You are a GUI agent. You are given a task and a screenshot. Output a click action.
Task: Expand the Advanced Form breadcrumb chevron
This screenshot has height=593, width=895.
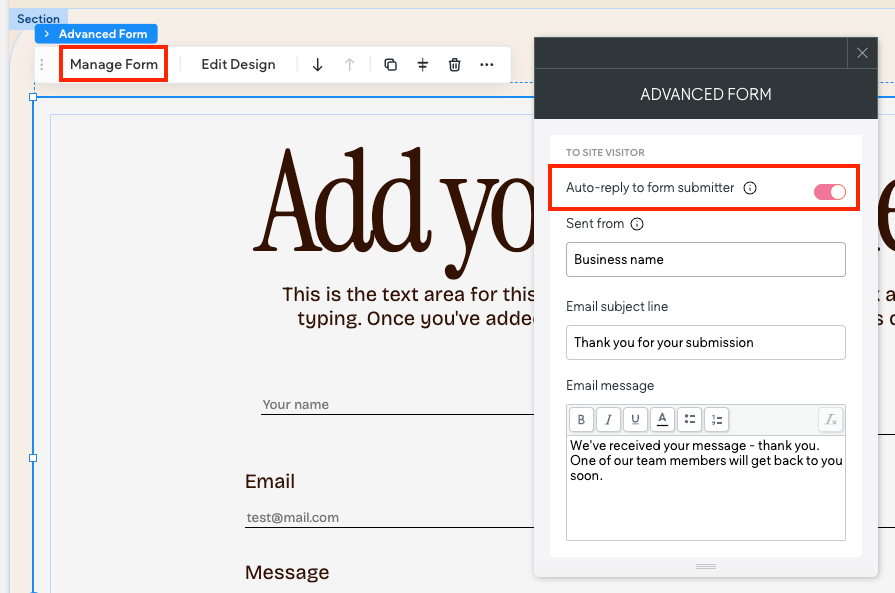(x=47, y=34)
